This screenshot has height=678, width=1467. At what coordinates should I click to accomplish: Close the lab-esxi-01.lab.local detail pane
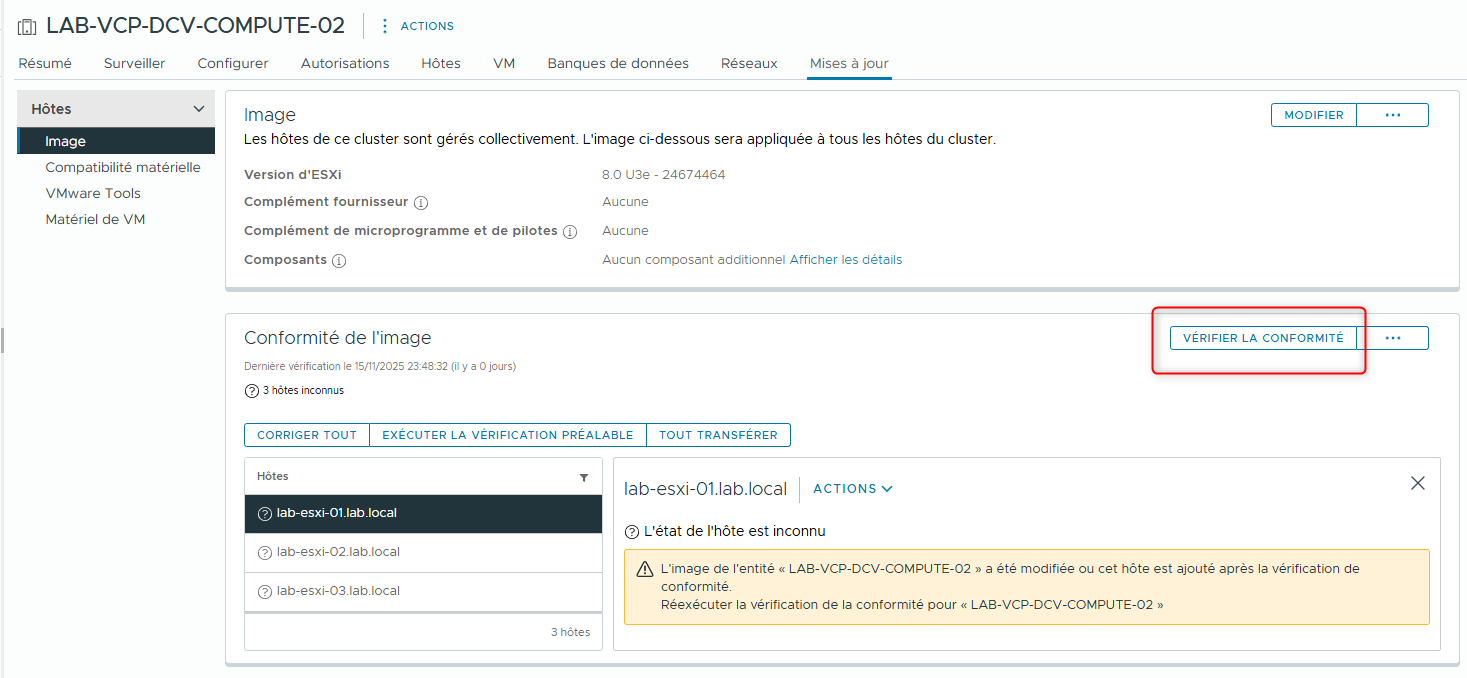[1417, 482]
